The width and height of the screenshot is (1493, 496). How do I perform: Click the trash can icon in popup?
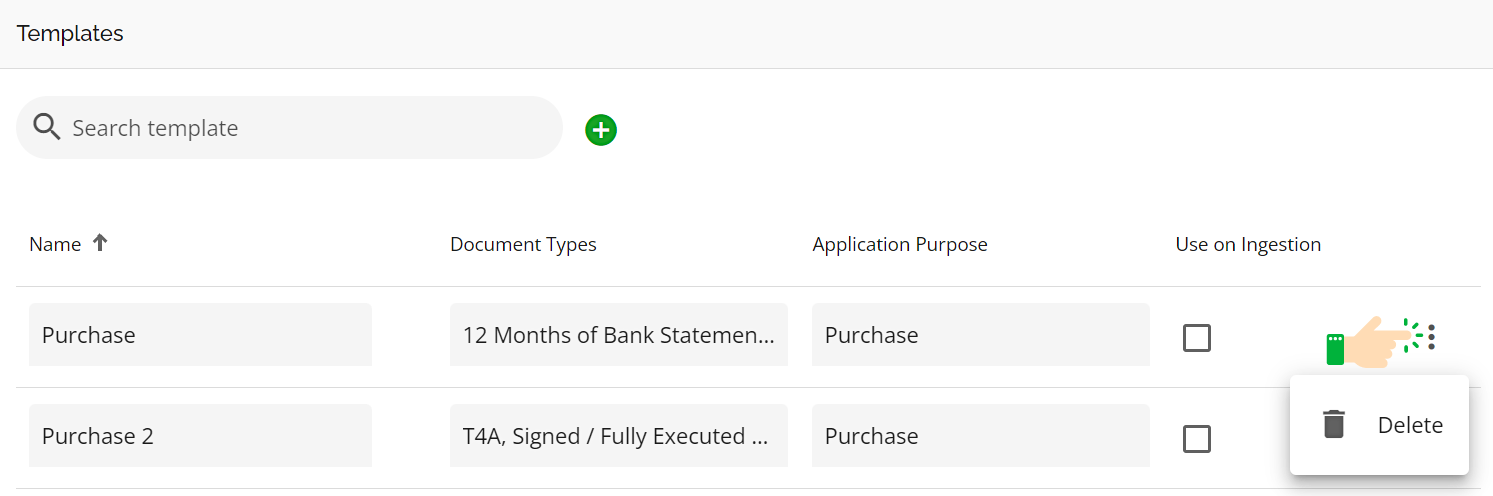click(1334, 424)
